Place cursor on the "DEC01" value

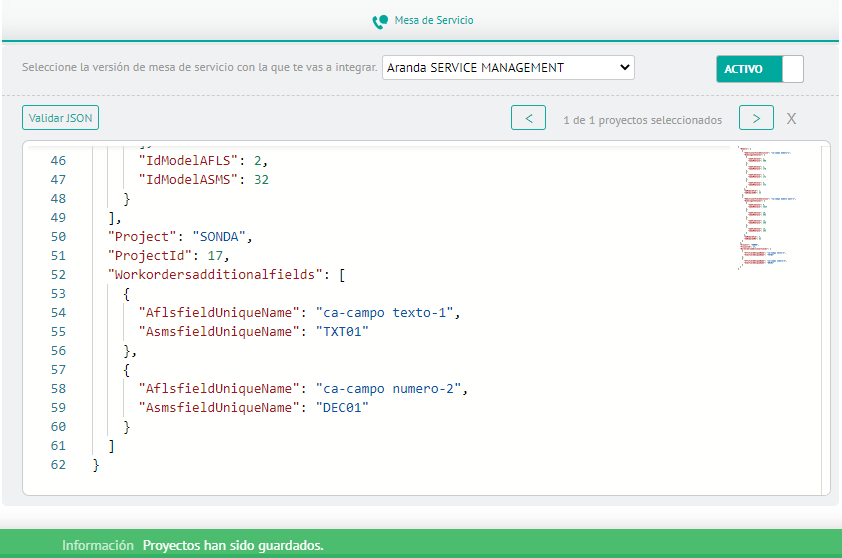[x=342, y=407]
